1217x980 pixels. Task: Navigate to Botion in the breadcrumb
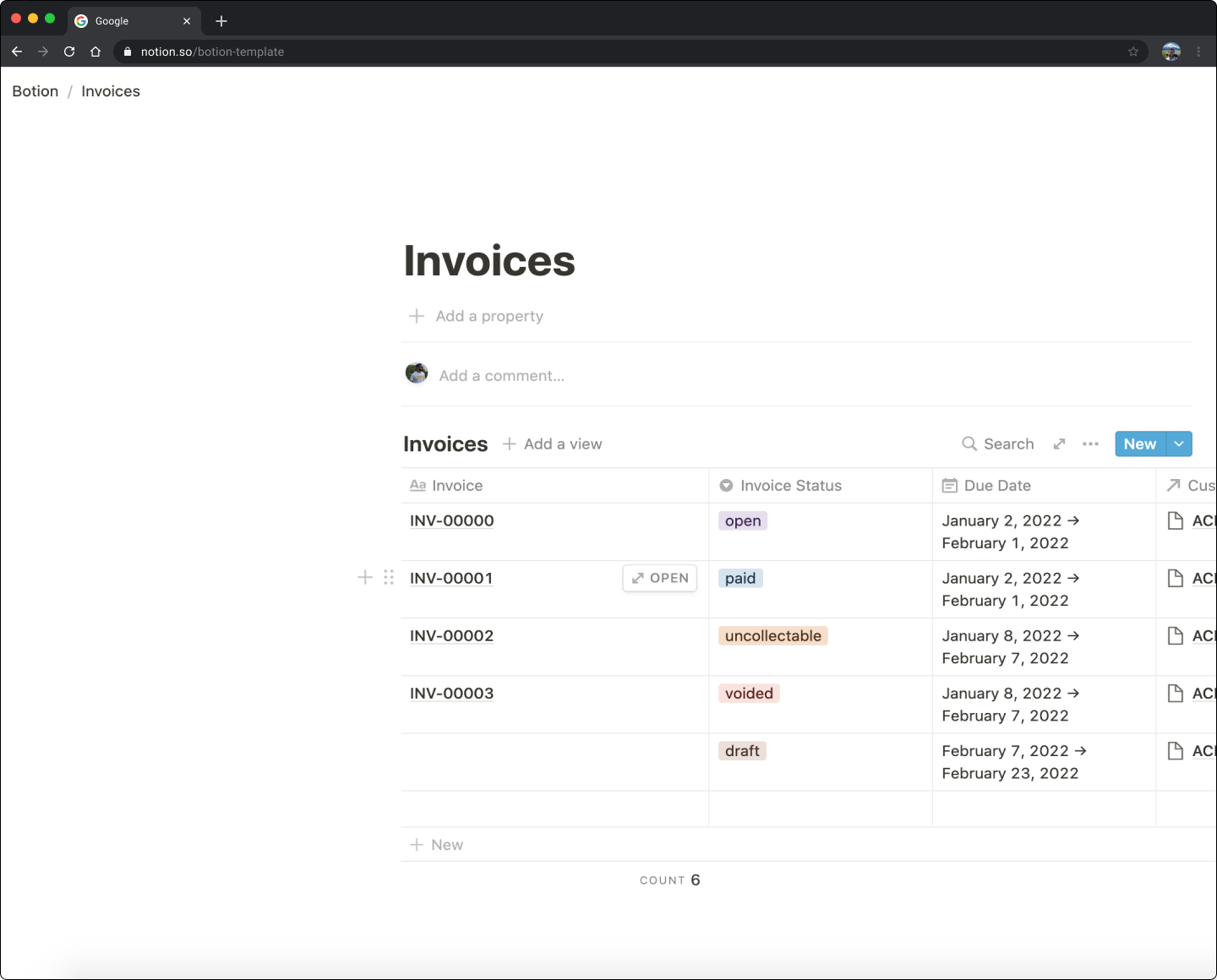point(35,91)
